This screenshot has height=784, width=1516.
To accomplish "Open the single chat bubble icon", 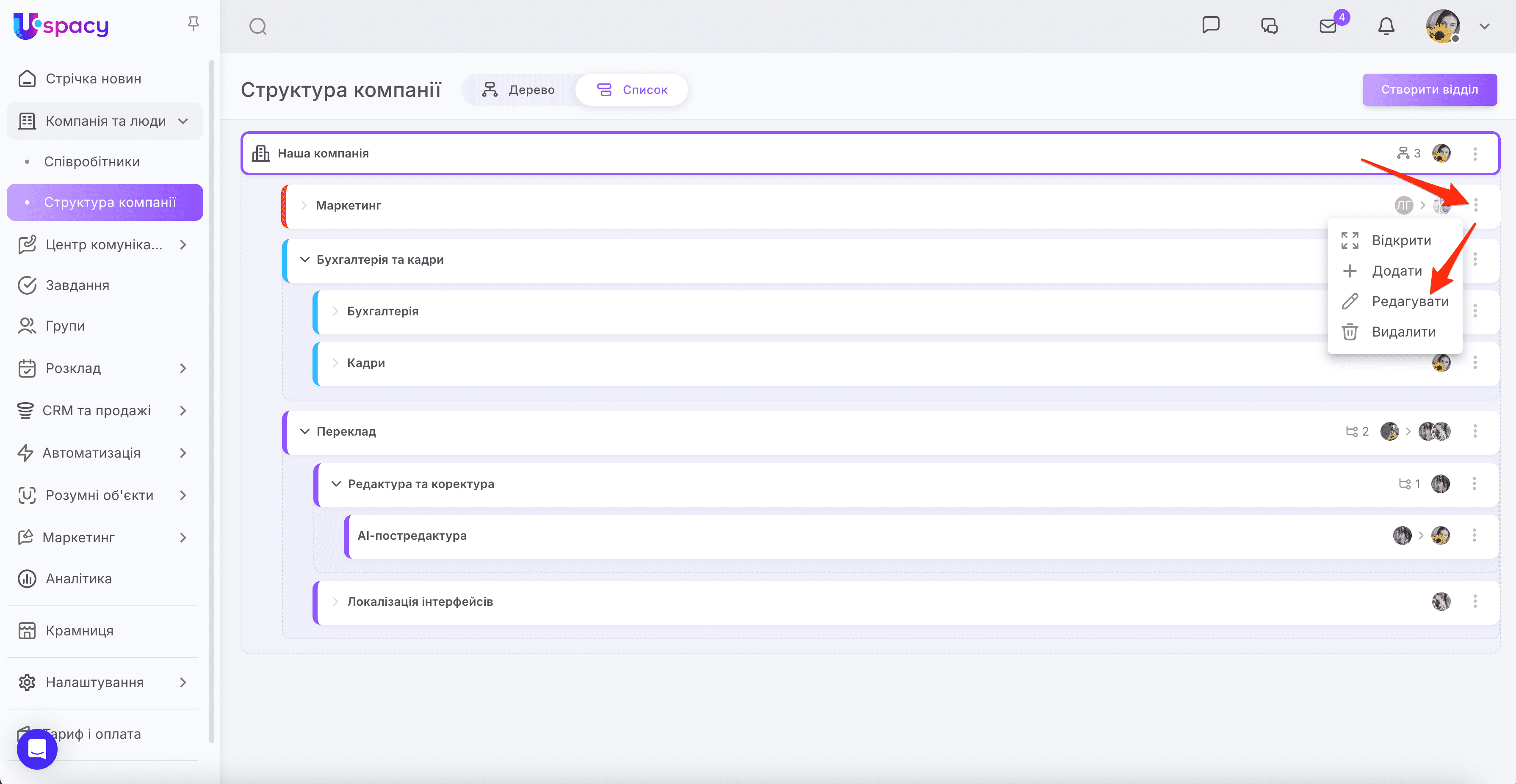I will 1211,25.
